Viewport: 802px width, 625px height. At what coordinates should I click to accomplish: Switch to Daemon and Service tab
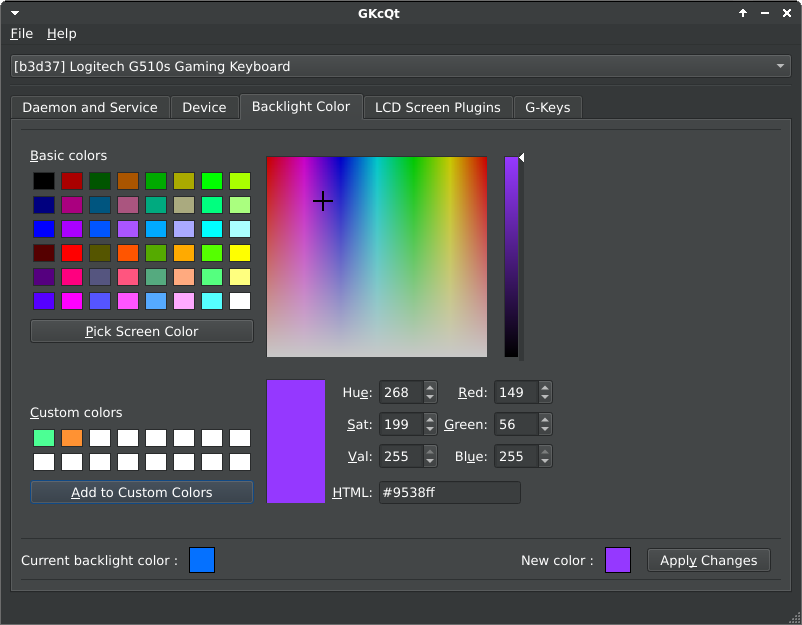(x=90, y=107)
